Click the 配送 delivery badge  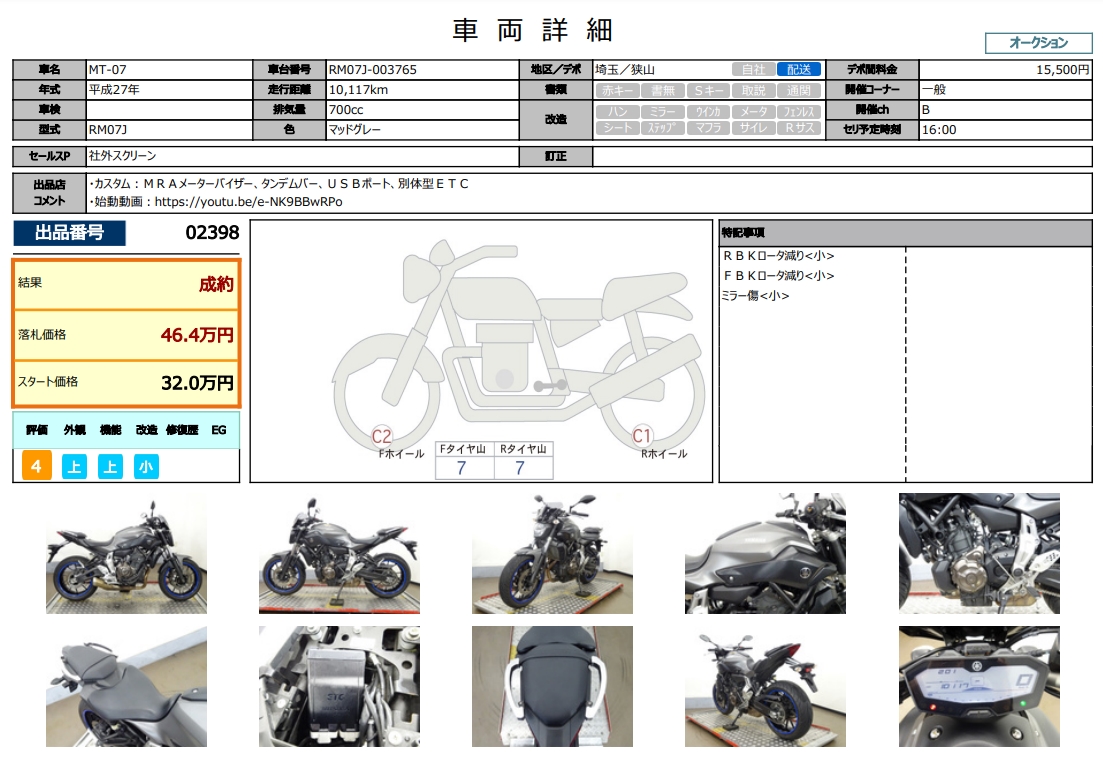tap(798, 70)
